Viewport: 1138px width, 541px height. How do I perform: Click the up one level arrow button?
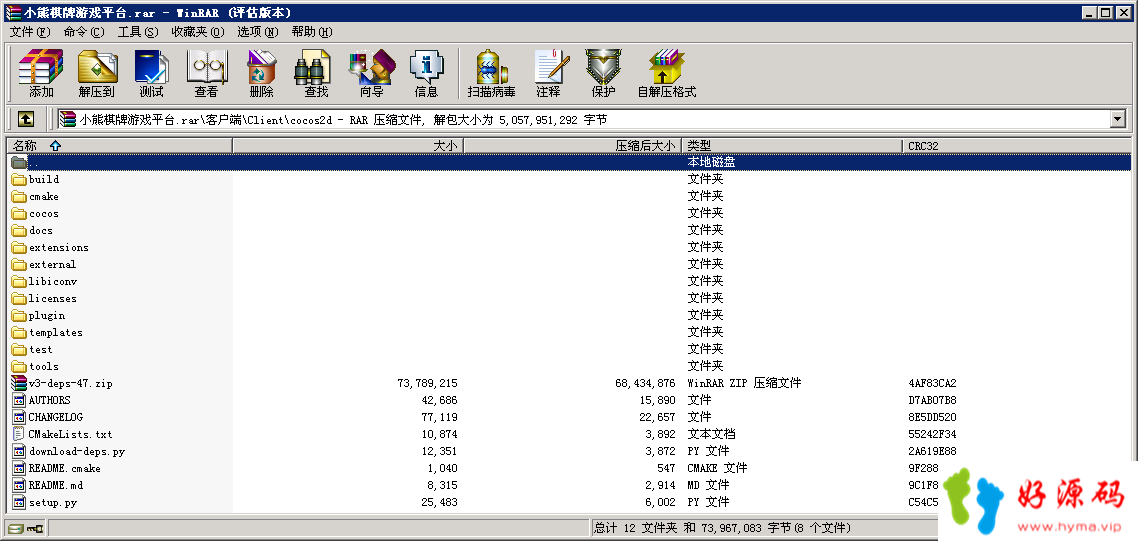click(x=25, y=118)
